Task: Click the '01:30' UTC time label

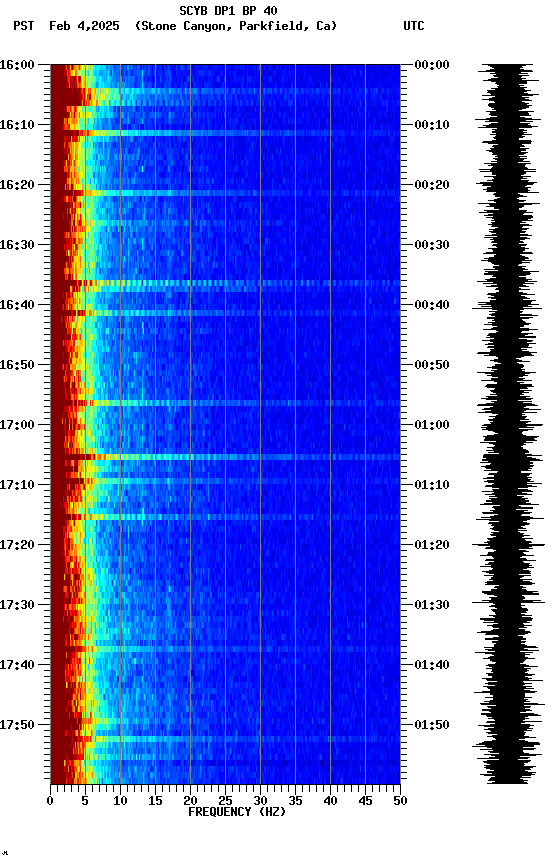Action: coord(432,605)
